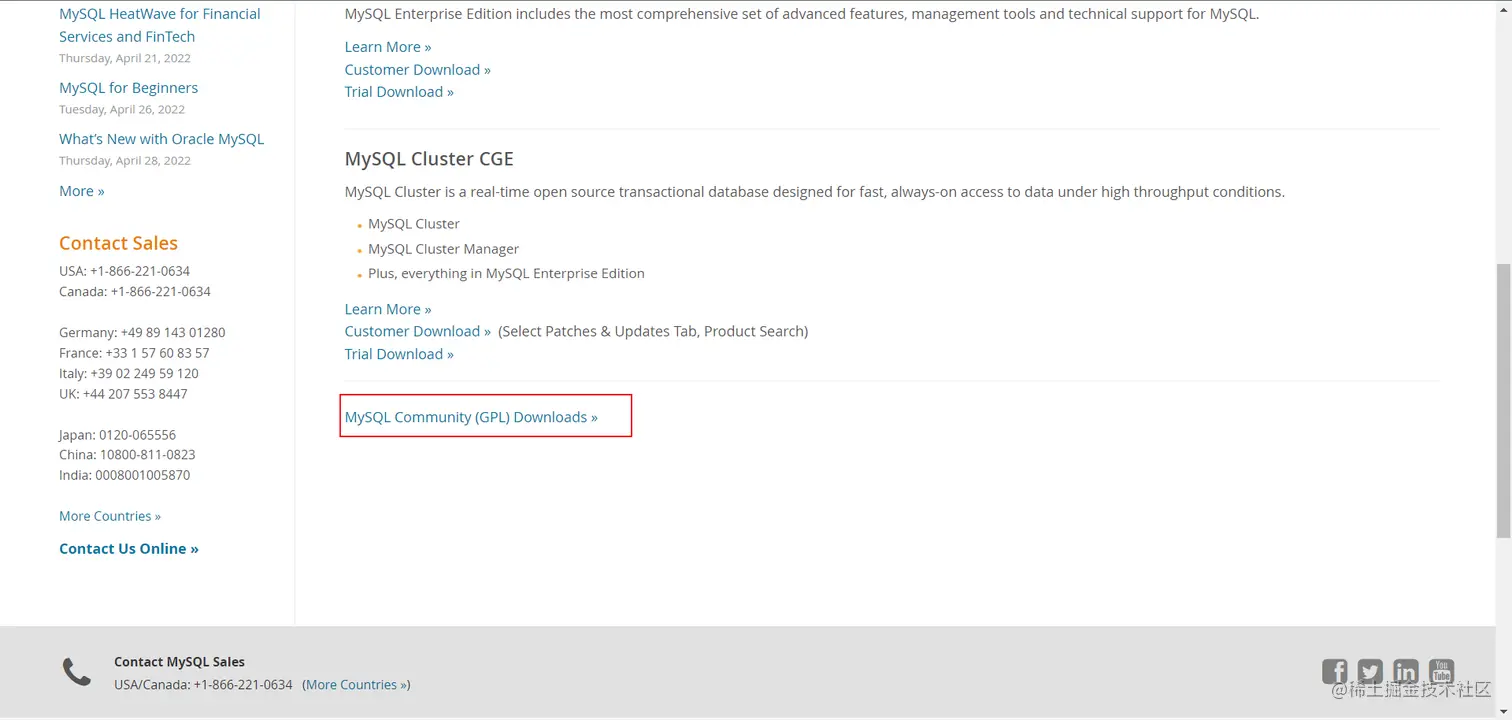Screen dimensions: 1512x720
Task: Click MySQL Cluster Customer Download link
Action: coord(417,331)
